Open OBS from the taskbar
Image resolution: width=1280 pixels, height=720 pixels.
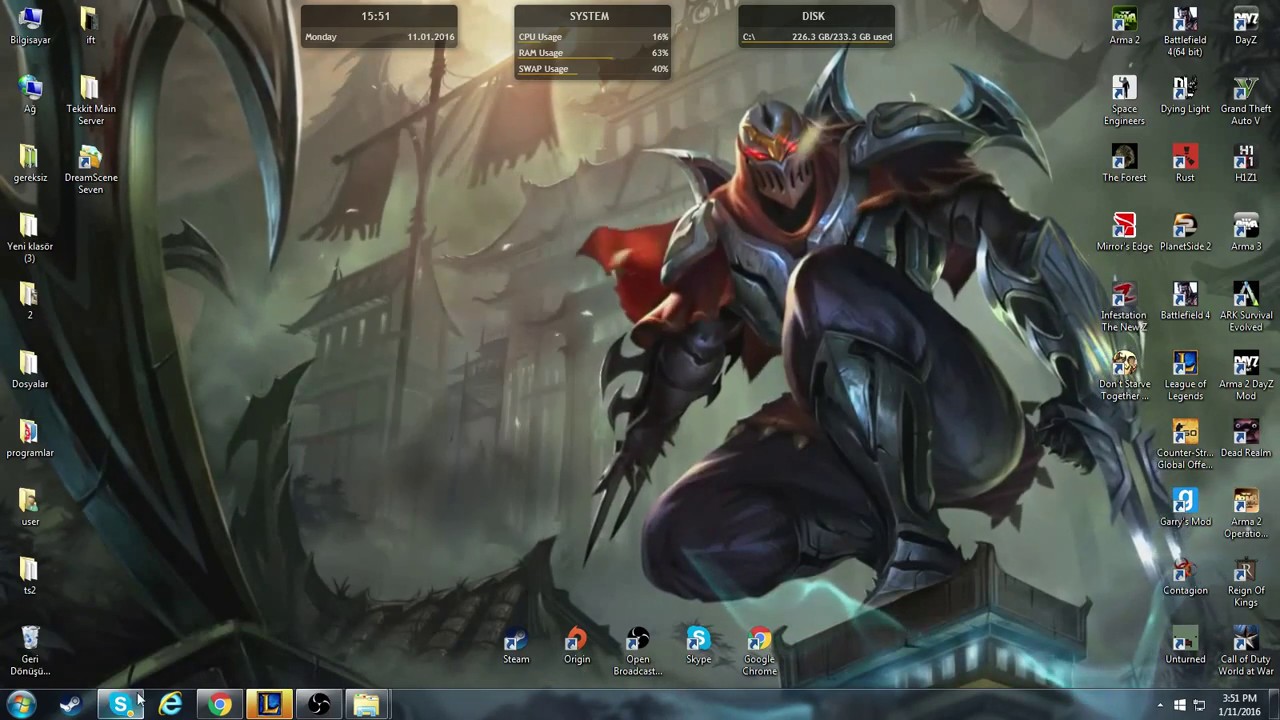pos(318,705)
